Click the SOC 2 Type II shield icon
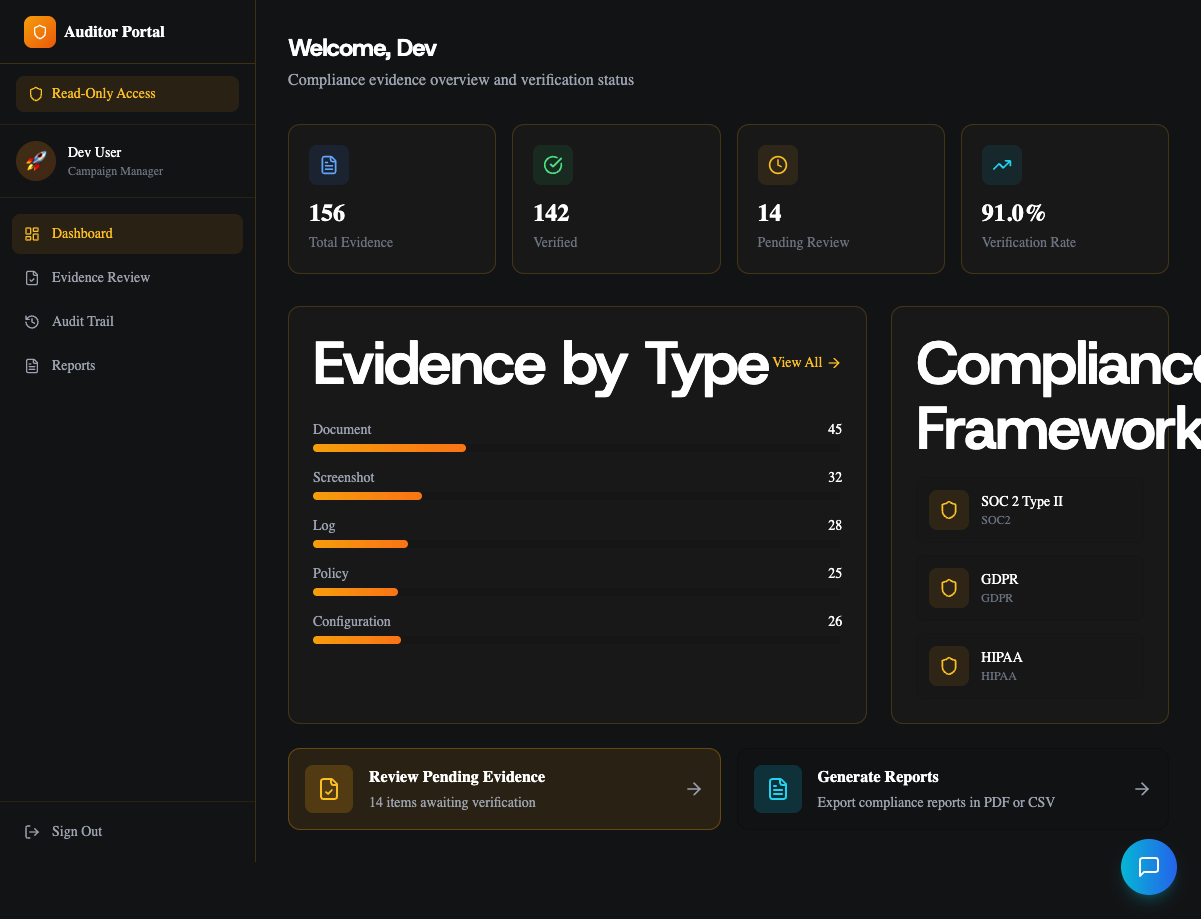 948,510
